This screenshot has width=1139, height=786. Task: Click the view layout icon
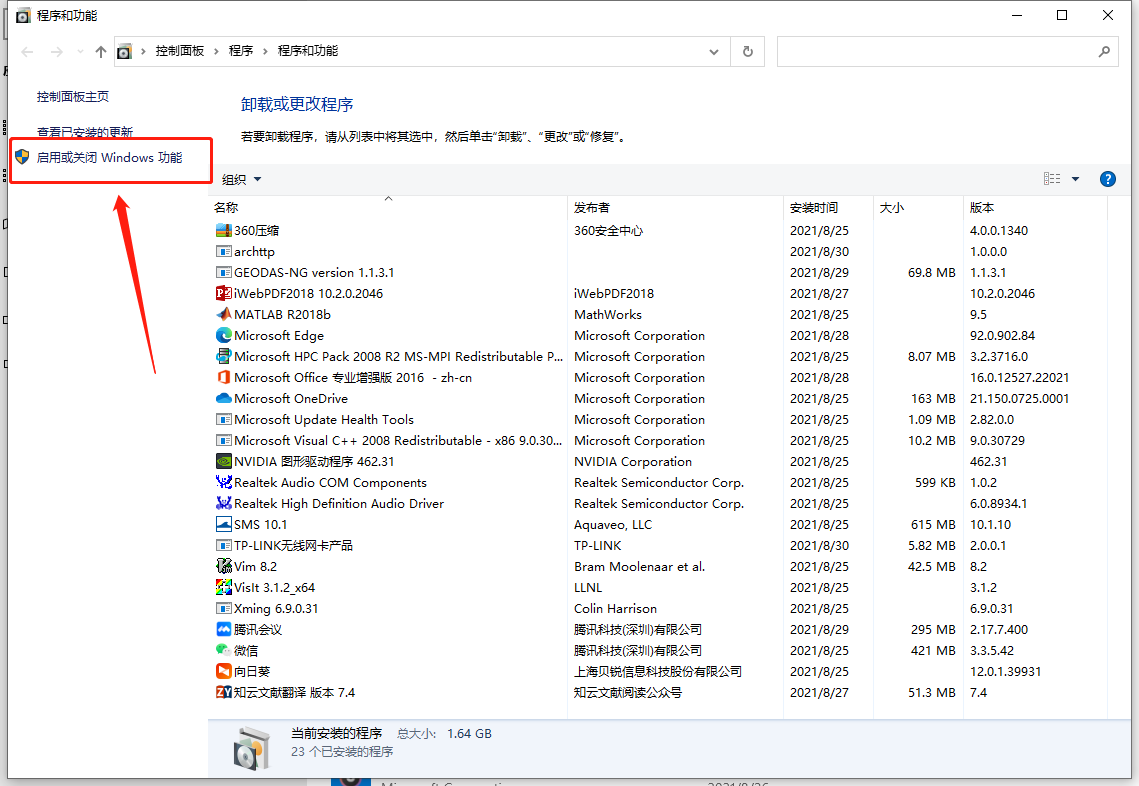[1052, 179]
